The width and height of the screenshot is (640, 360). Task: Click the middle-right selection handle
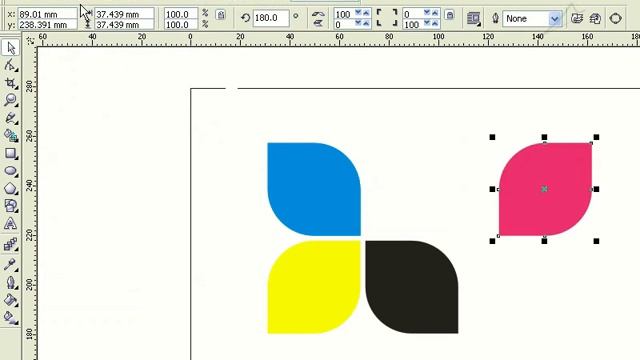click(596, 189)
